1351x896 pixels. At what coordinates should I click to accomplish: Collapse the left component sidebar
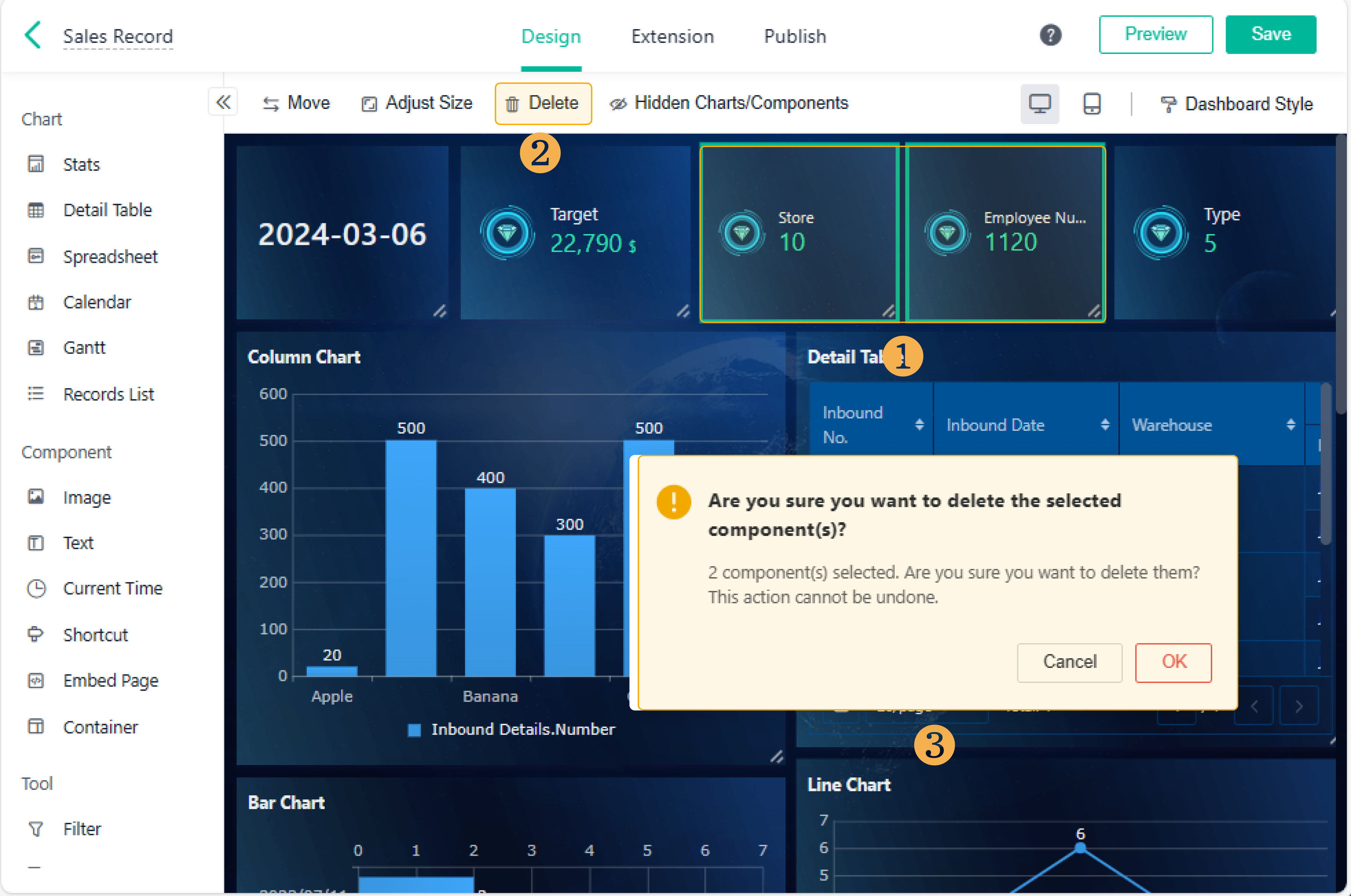pos(223,102)
